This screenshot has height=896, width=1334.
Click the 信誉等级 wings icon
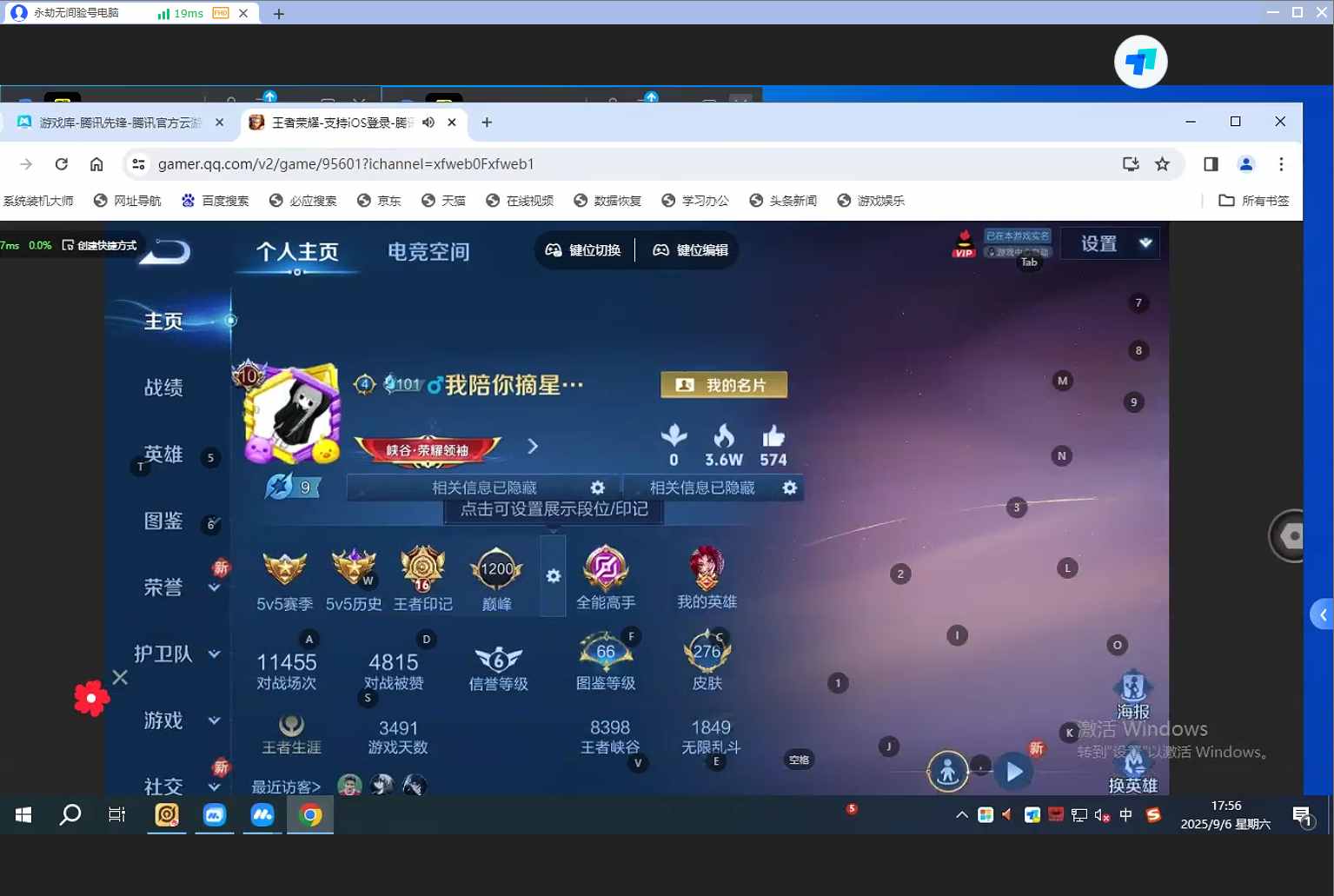click(499, 660)
